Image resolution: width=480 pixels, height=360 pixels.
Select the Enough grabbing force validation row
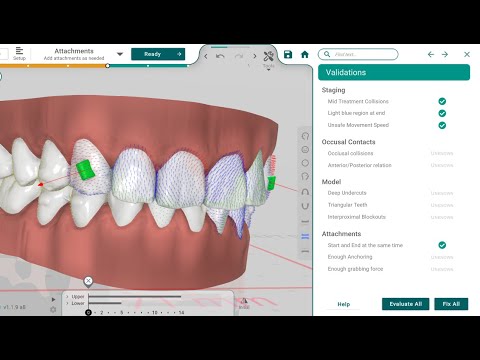point(390,269)
